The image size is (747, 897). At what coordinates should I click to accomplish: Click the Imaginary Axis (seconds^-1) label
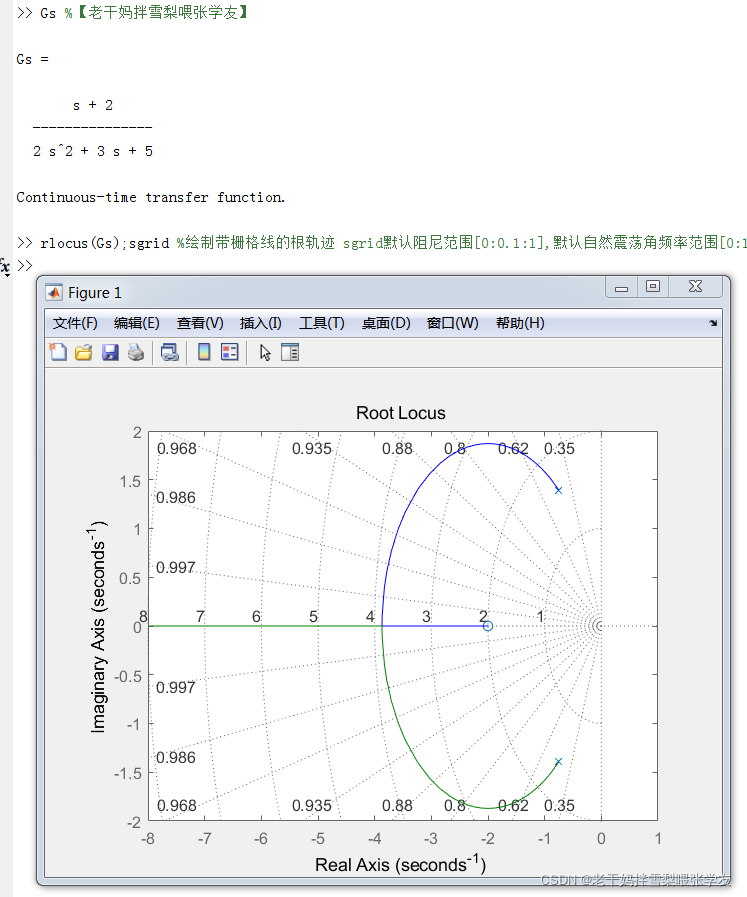98,627
